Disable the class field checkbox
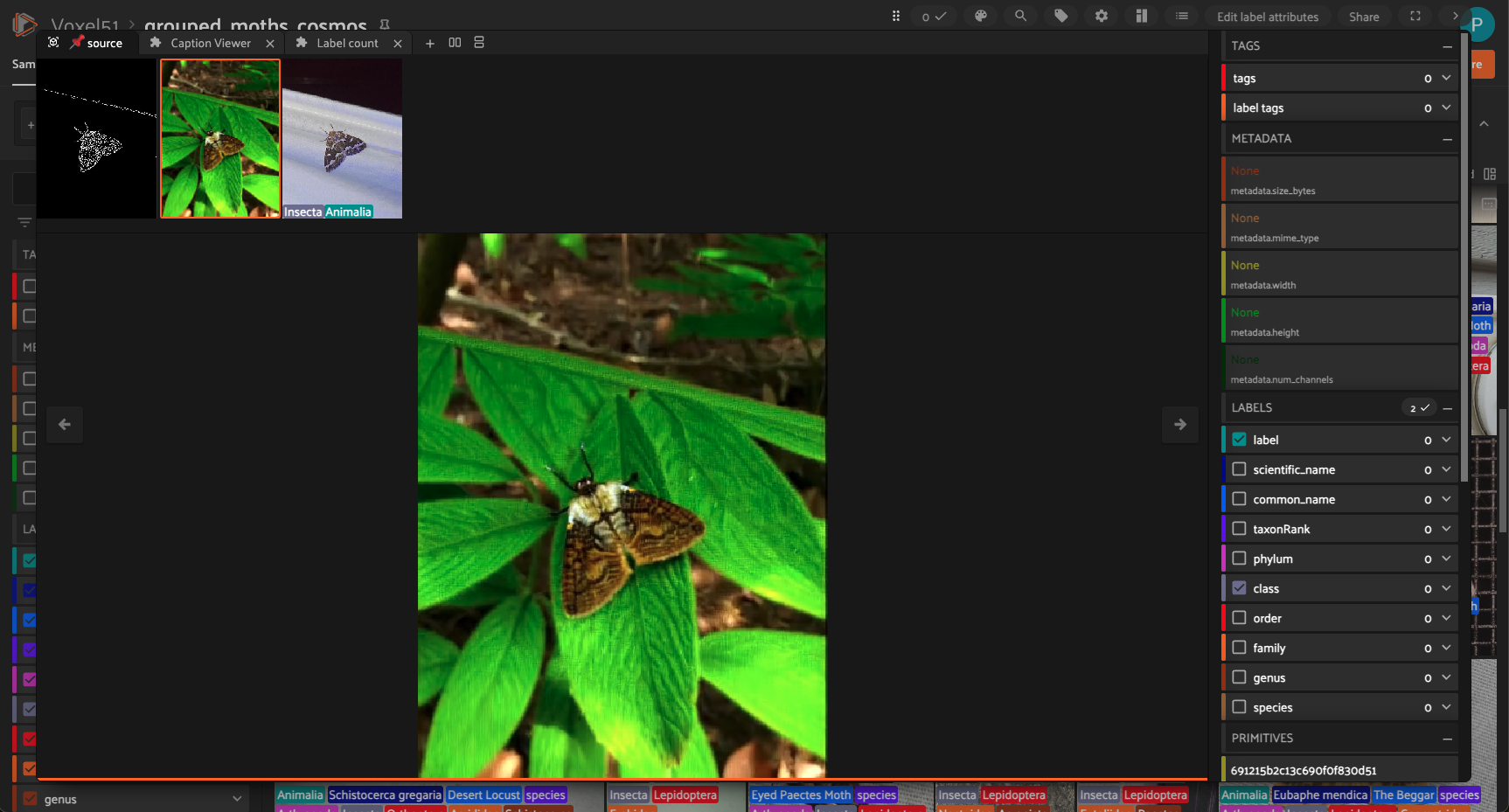 click(x=1239, y=588)
